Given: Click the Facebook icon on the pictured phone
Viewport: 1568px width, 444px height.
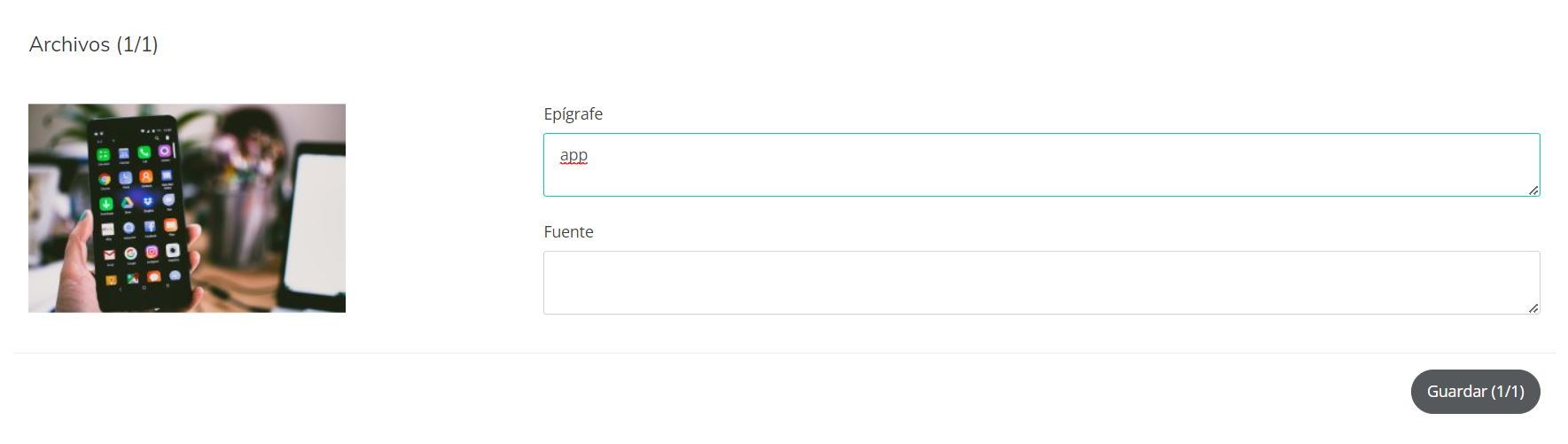Looking at the screenshot, I should tap(150, 228).
